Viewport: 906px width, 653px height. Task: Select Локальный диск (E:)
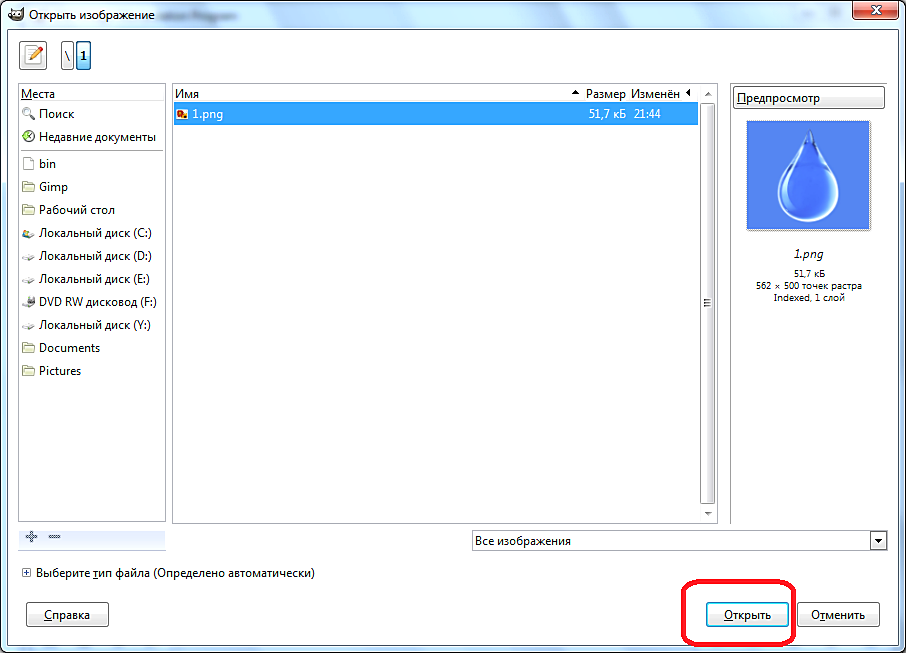point(92,279)
